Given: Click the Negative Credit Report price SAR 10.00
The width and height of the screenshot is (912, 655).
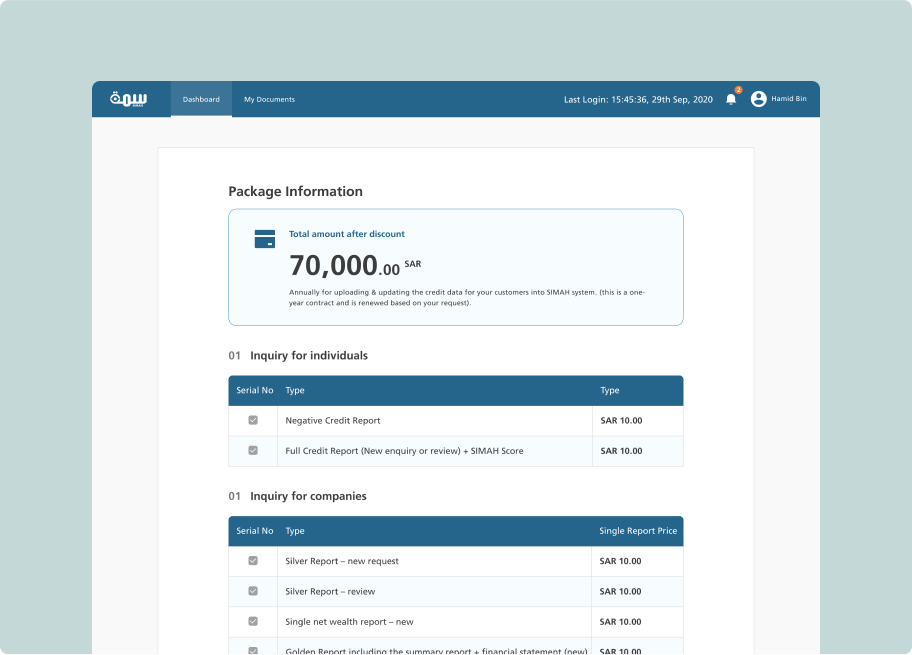Looking at the screenshot, I should pos(621,421).
